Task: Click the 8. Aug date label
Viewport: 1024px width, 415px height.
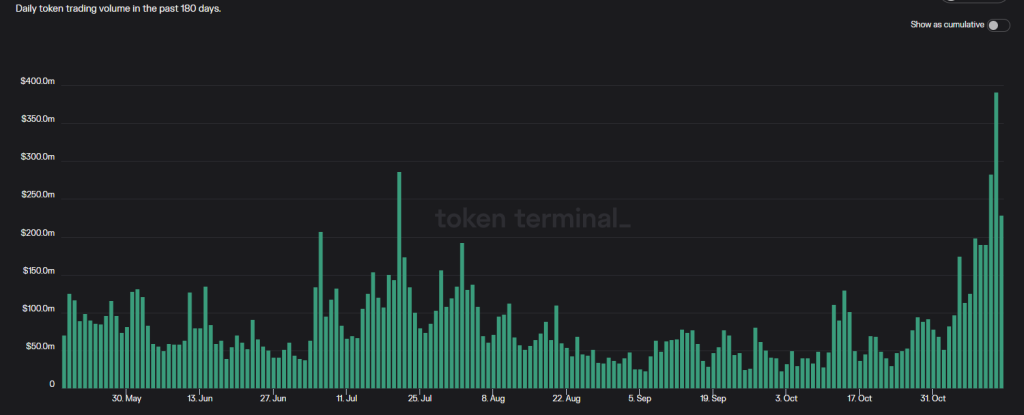Action: pyautogui.click(x=493, y=398)
